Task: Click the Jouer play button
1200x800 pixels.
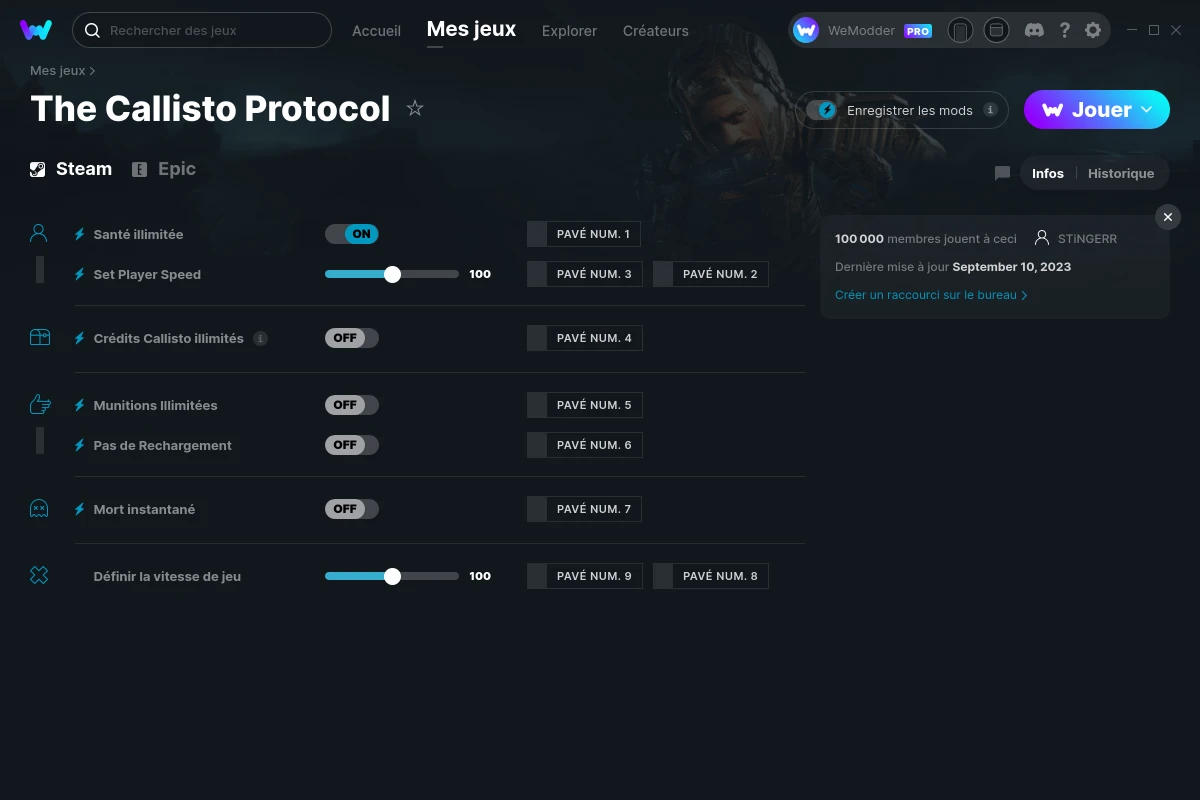Action: 1097,110
